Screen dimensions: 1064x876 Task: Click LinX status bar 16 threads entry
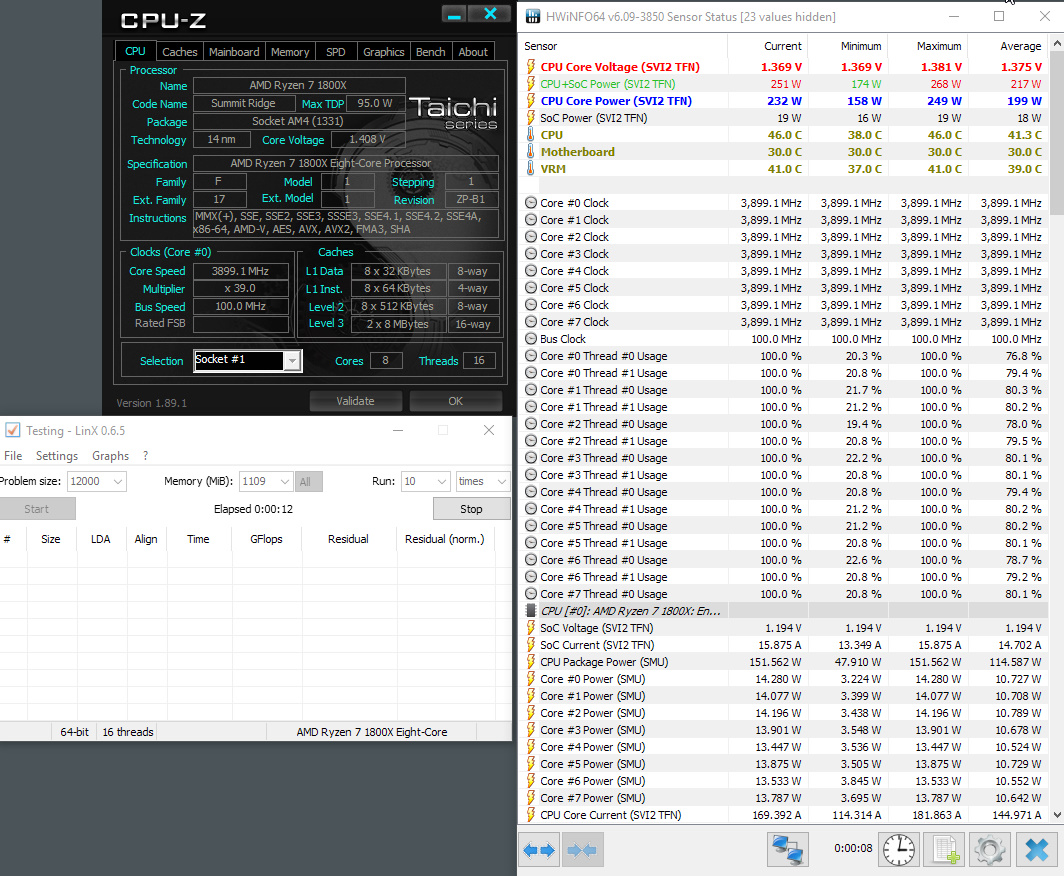(x=128, y=731)
